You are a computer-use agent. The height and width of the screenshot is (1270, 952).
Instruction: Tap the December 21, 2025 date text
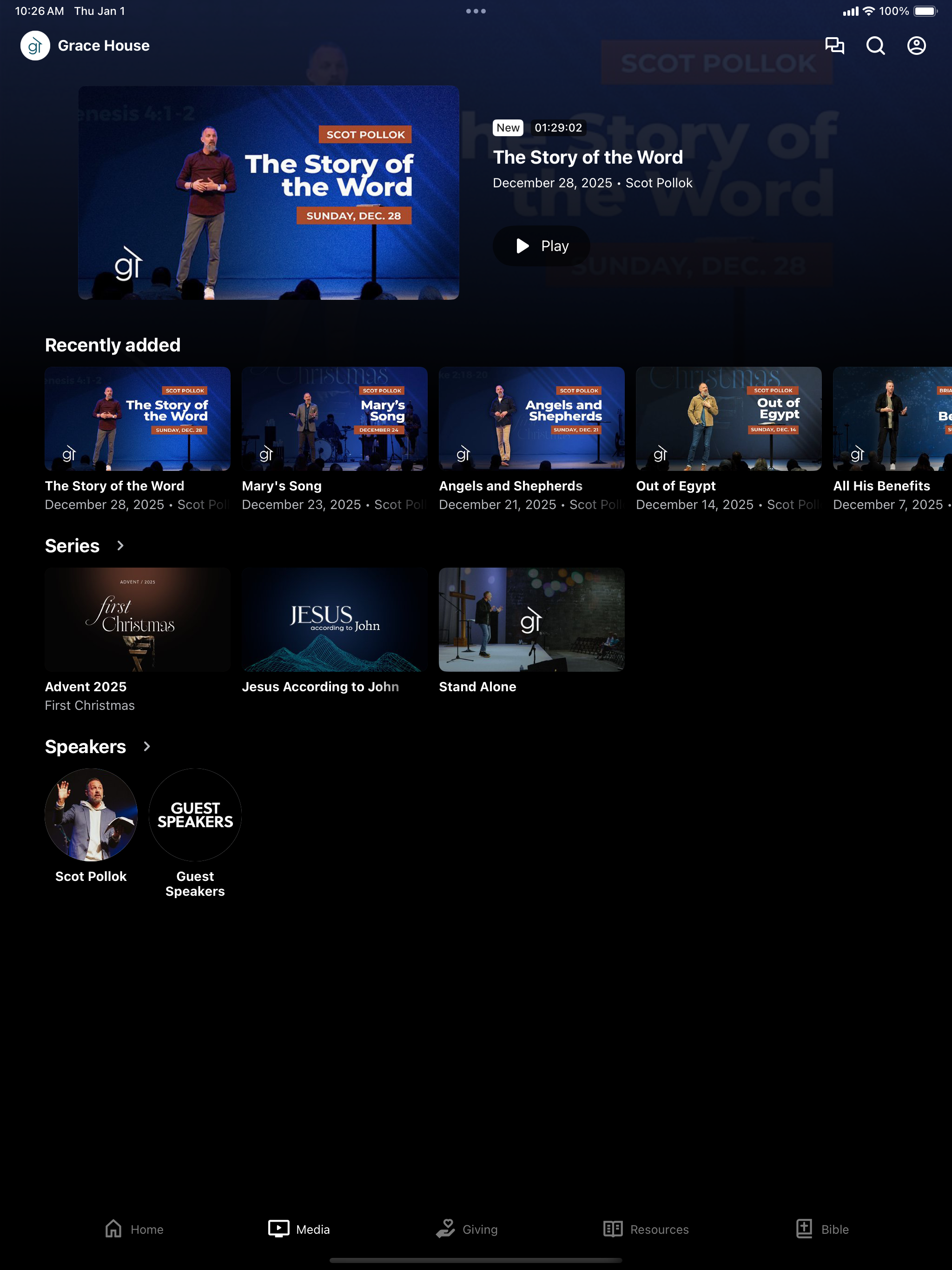[x=498, y=504]
